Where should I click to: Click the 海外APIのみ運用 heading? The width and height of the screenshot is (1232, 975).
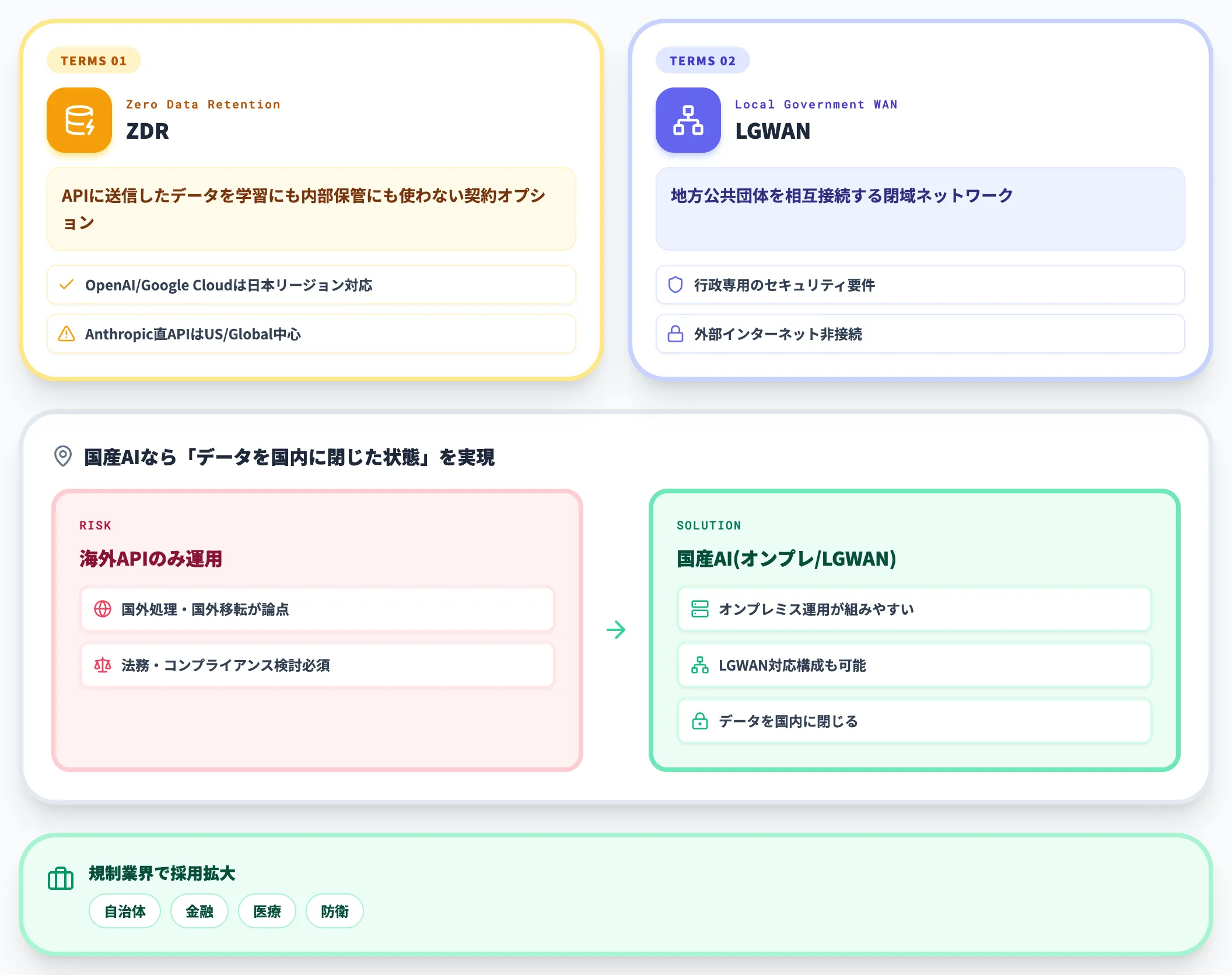tap(151, 559)
